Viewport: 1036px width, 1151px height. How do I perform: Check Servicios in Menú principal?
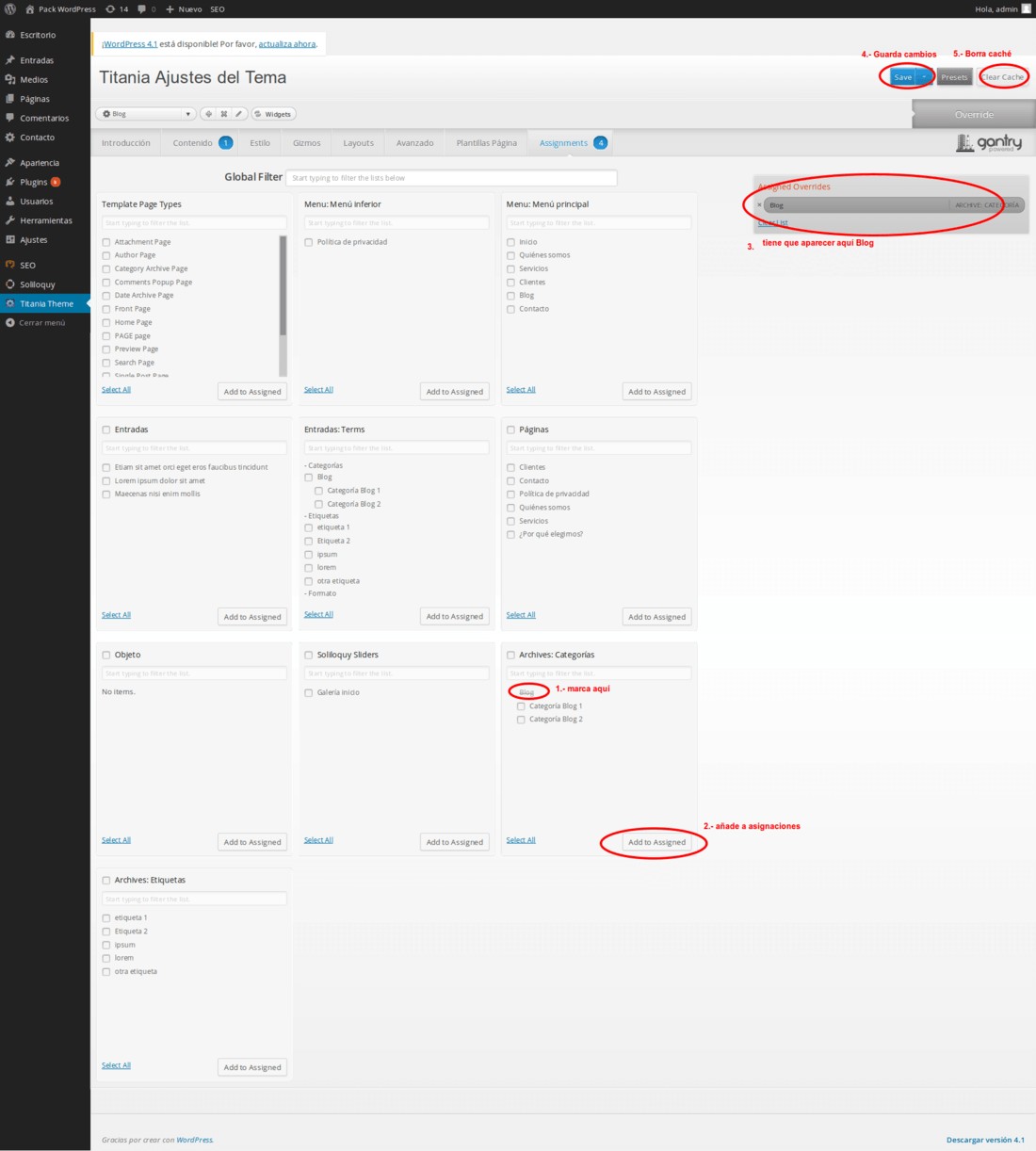511,268
